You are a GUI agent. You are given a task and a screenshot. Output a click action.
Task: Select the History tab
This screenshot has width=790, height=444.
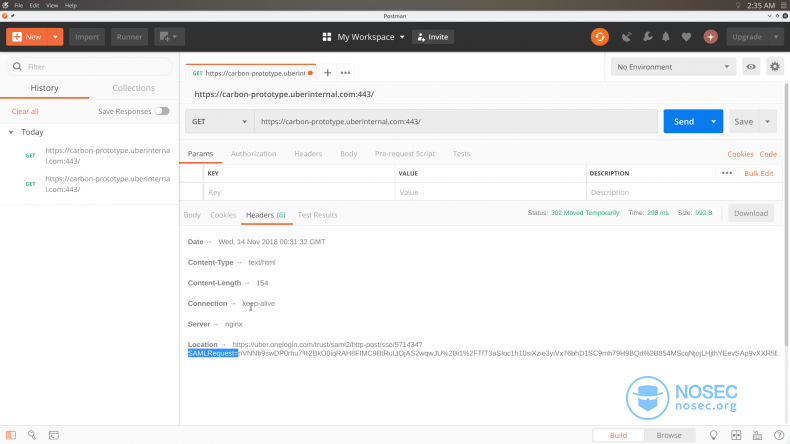[x=44, y=88]
